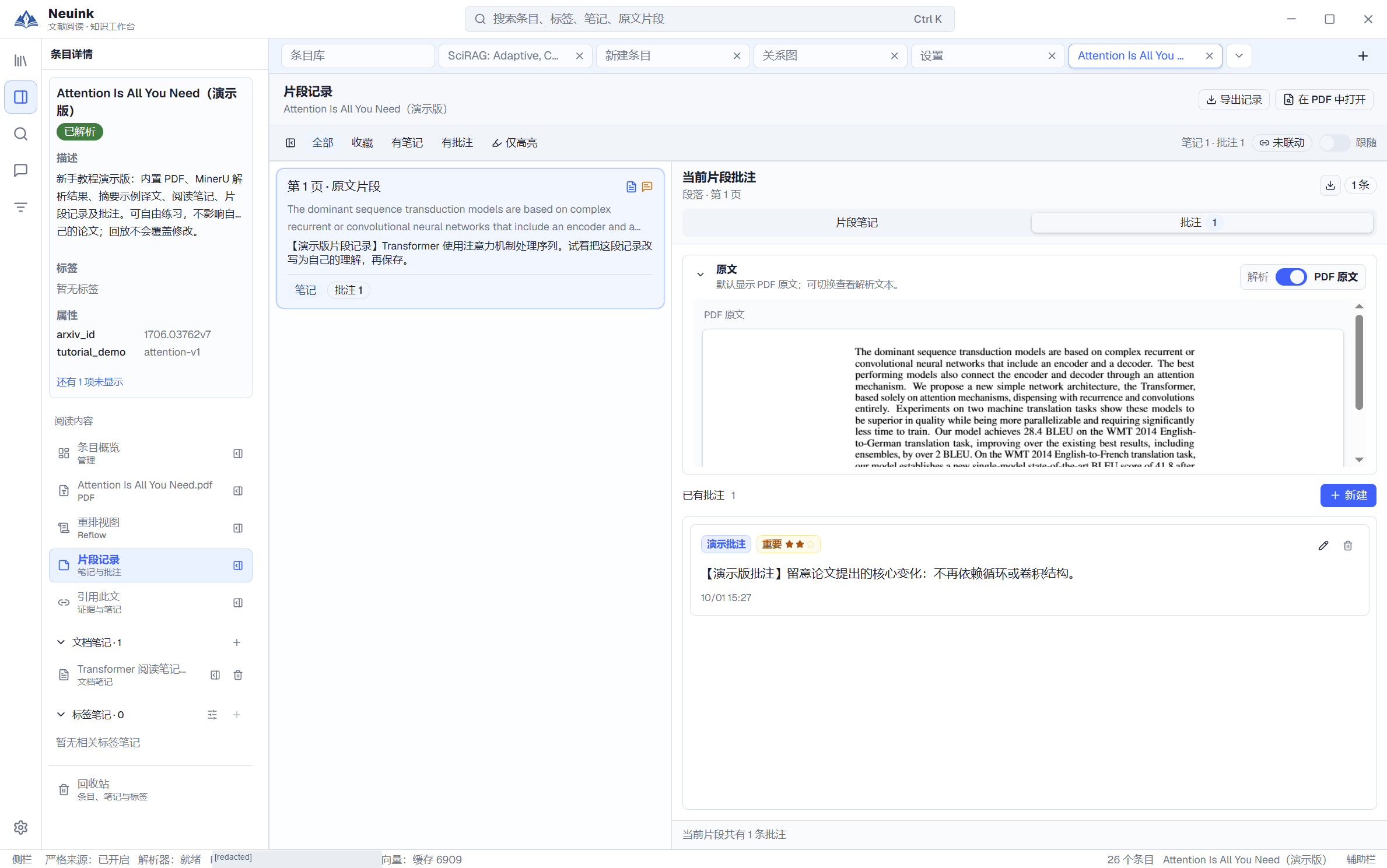Open 条目概览 in side panel icon
The width and height of the screenshot is (1387, 868).
click(x=238, y=454)
